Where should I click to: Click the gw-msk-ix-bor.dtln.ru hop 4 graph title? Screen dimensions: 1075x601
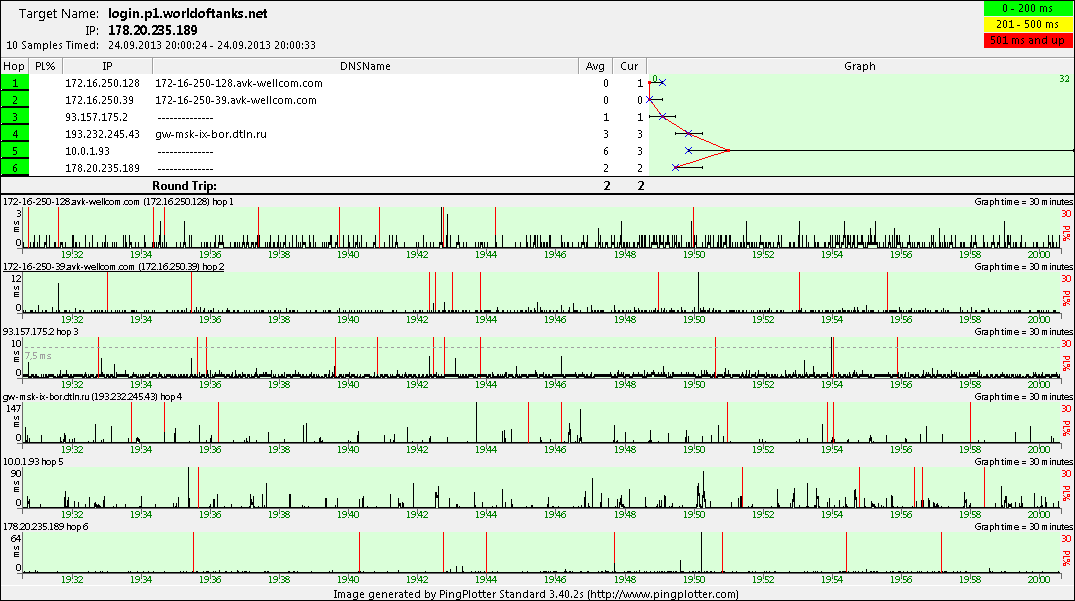click(93, 397)
